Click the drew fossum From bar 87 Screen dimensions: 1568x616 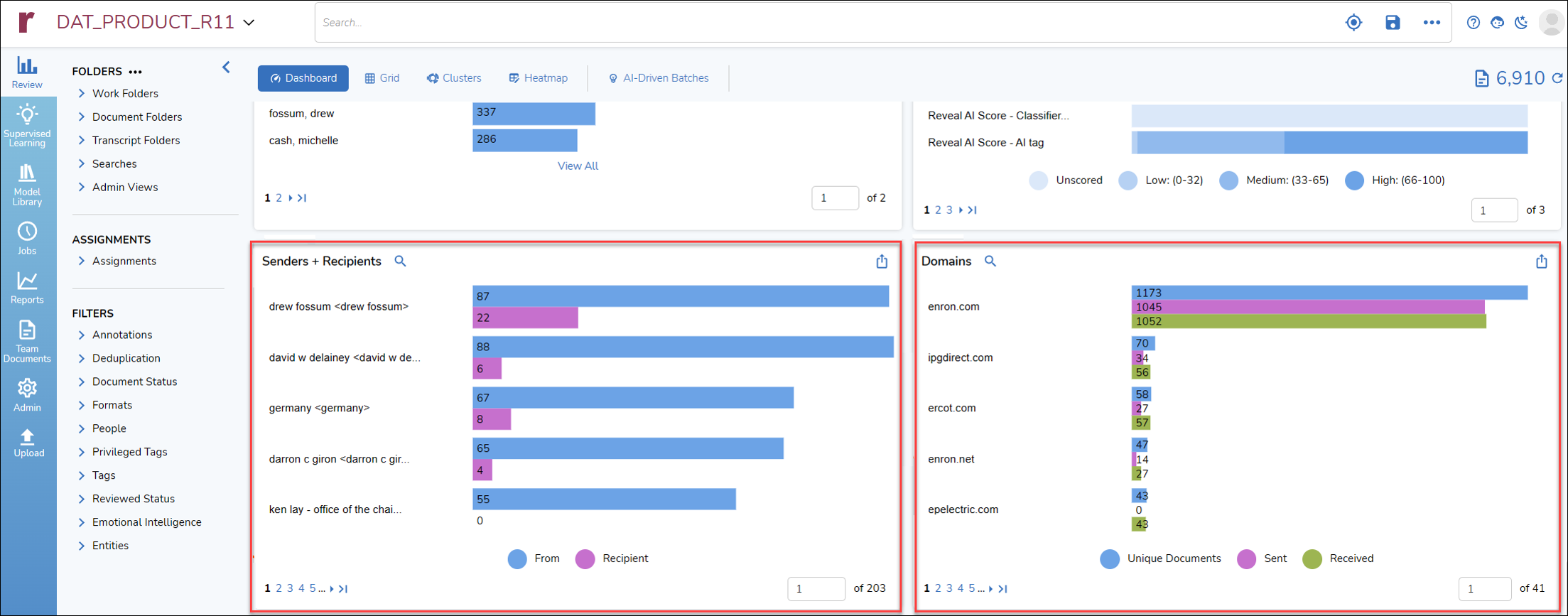681,296
